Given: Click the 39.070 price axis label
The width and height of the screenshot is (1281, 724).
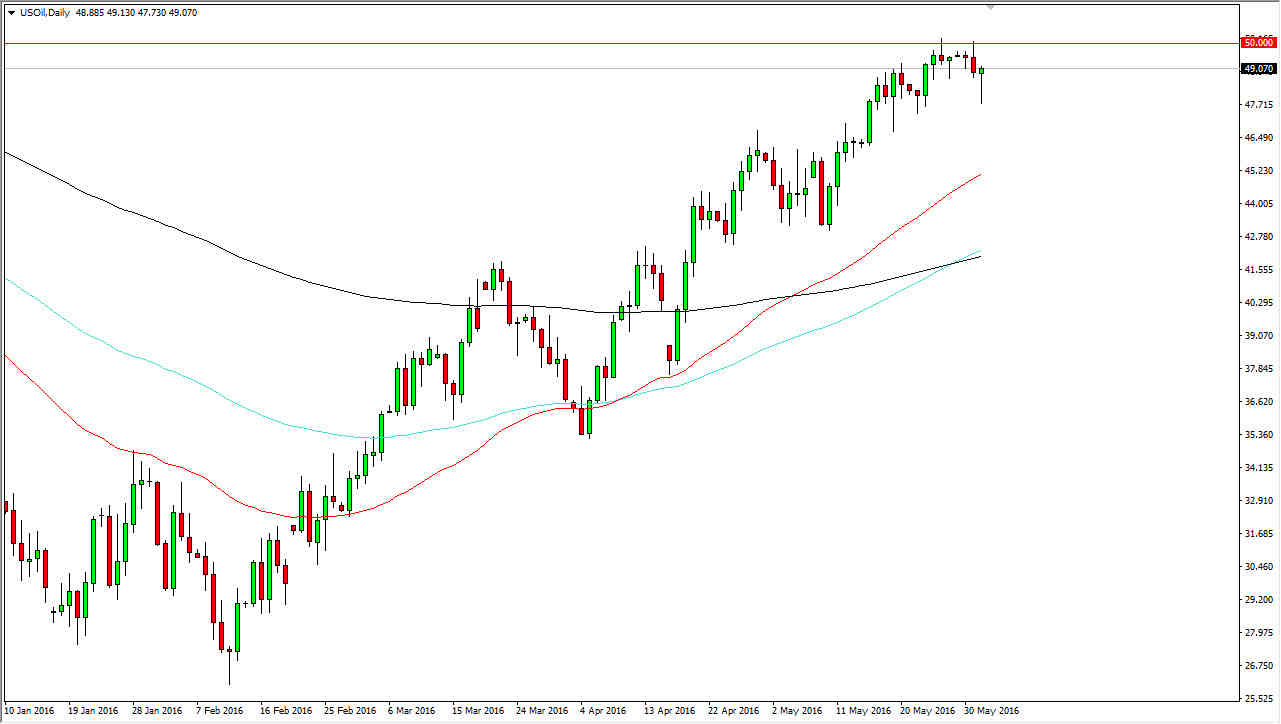Looking at the screenshot, I should 1257,335.
